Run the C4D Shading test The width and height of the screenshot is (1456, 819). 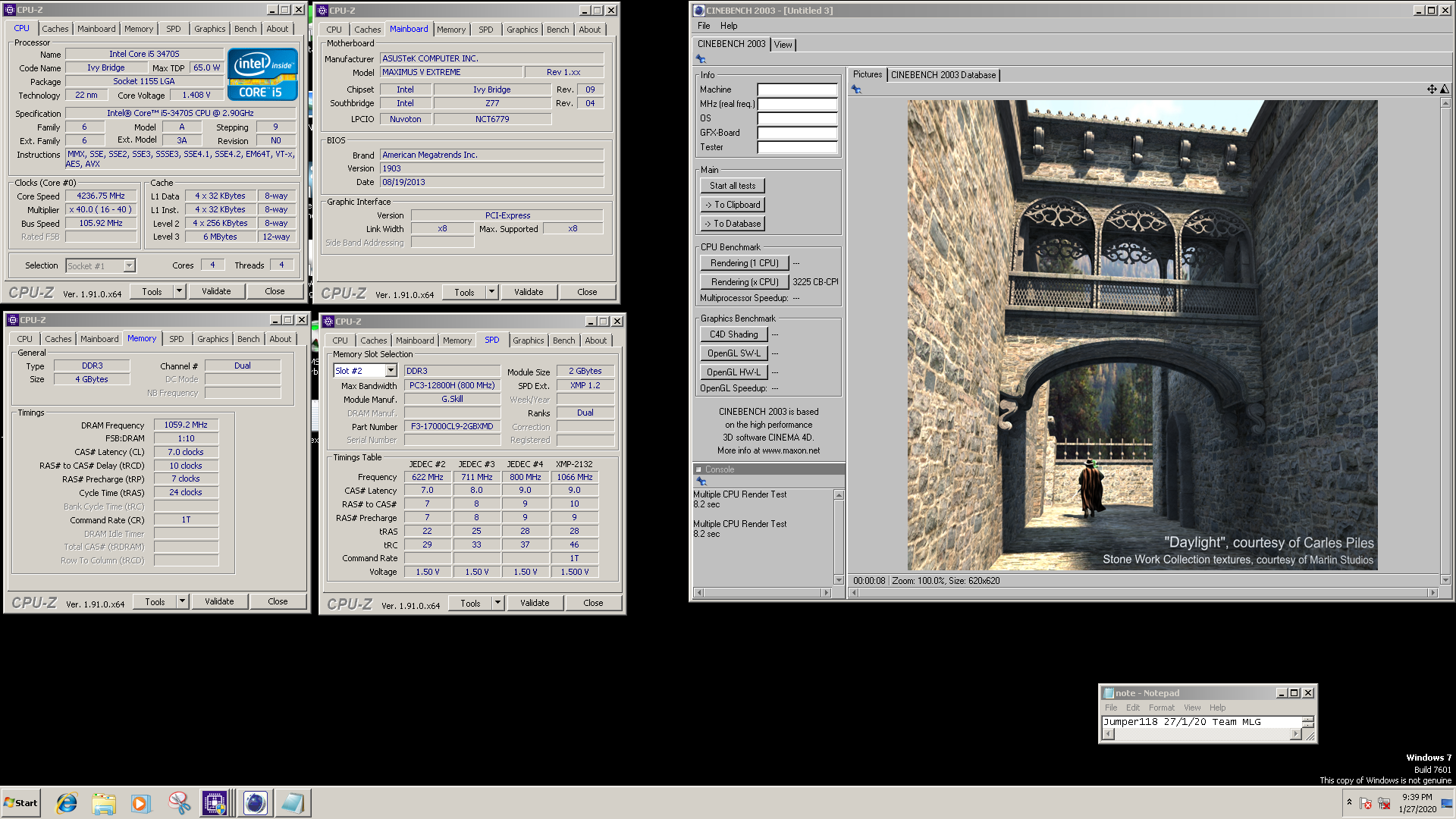734,334
